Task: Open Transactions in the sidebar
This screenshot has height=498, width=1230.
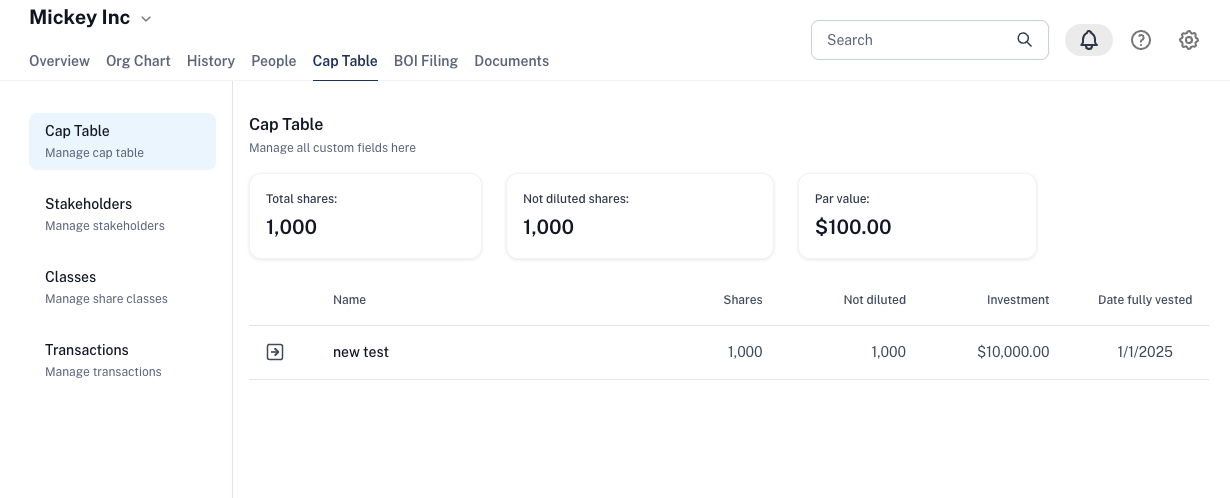Action: tap(122, 360)
